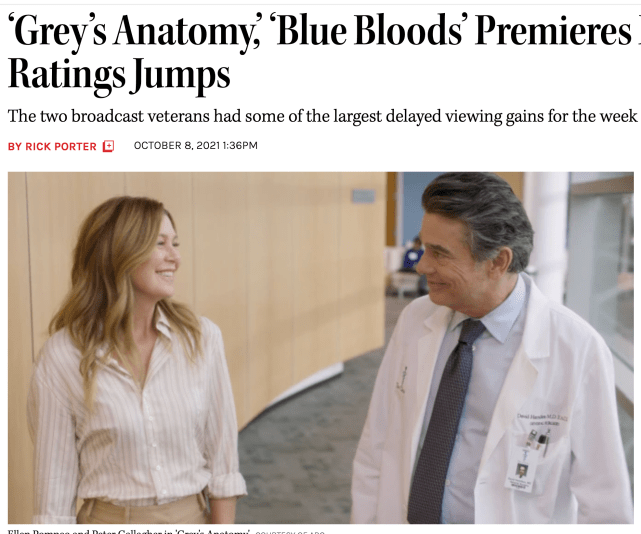Click the photo caption below the image

tap(125, 530)
